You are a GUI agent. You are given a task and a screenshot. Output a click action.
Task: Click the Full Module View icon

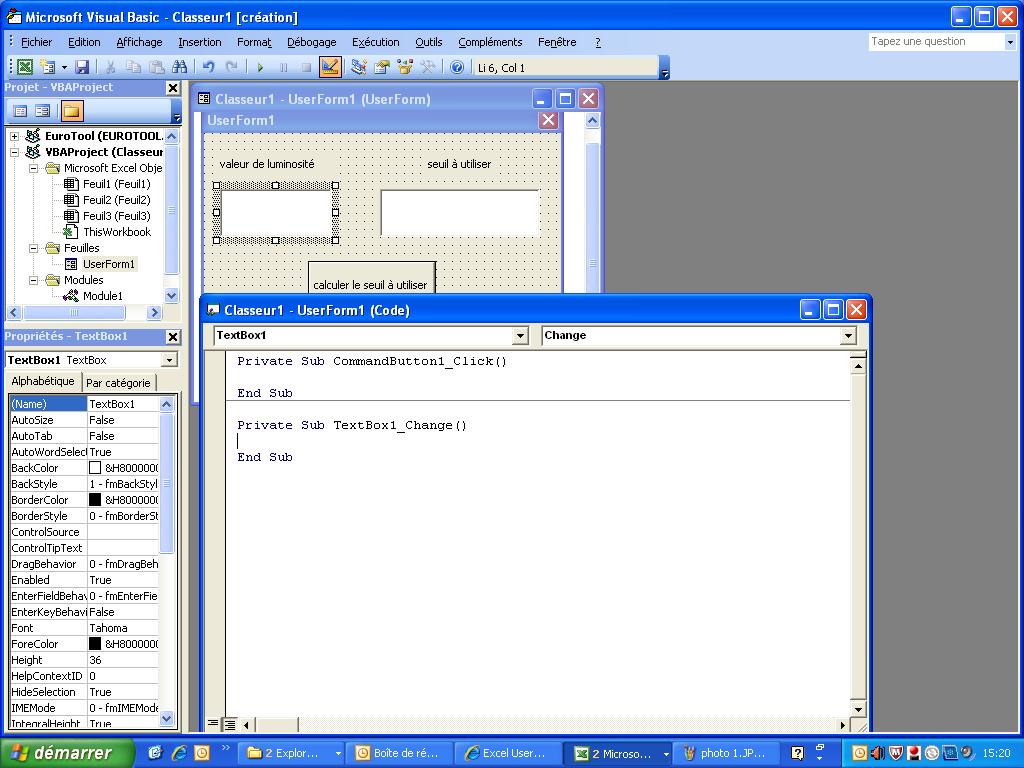[230, 724]
